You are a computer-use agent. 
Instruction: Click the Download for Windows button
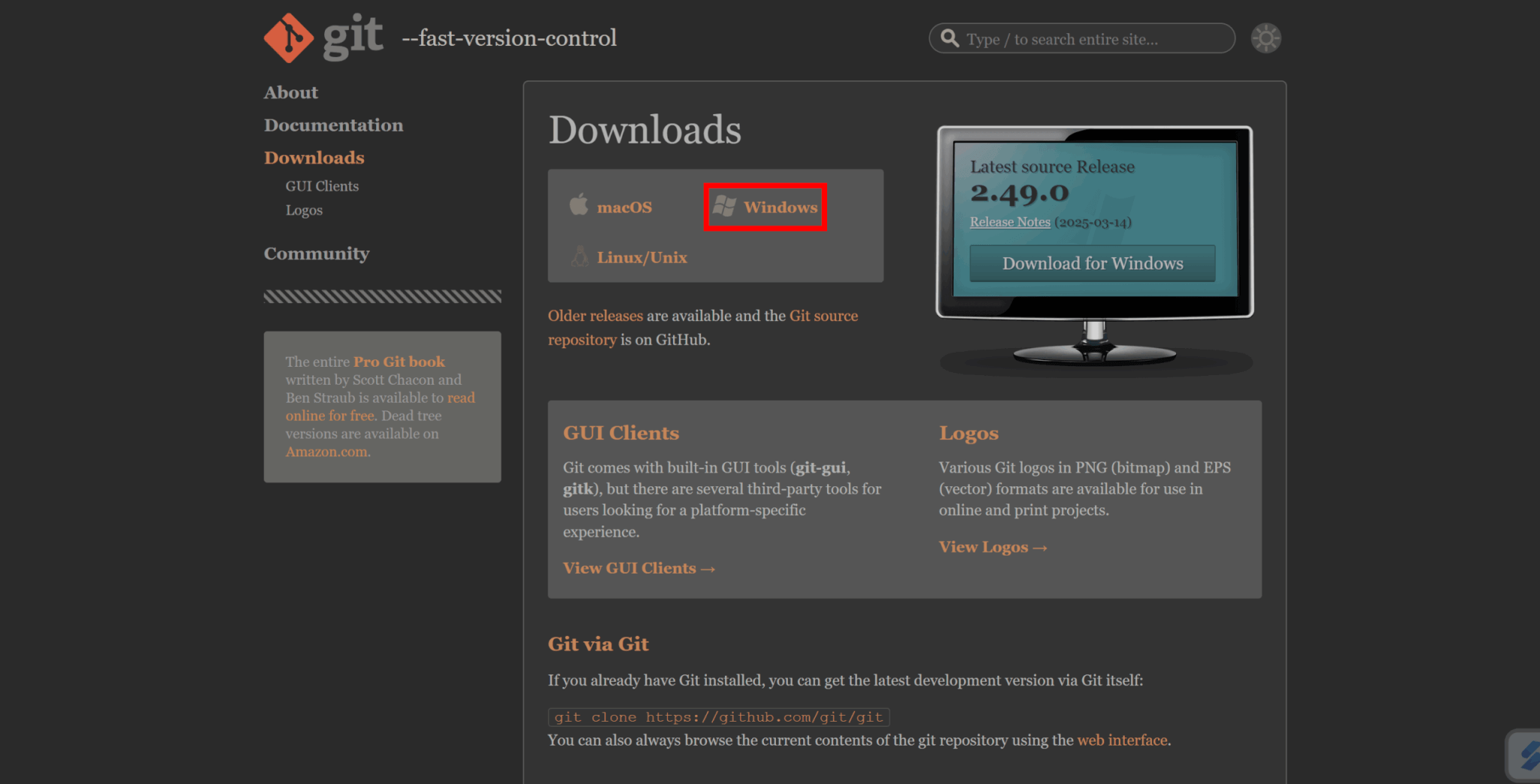1092,263
